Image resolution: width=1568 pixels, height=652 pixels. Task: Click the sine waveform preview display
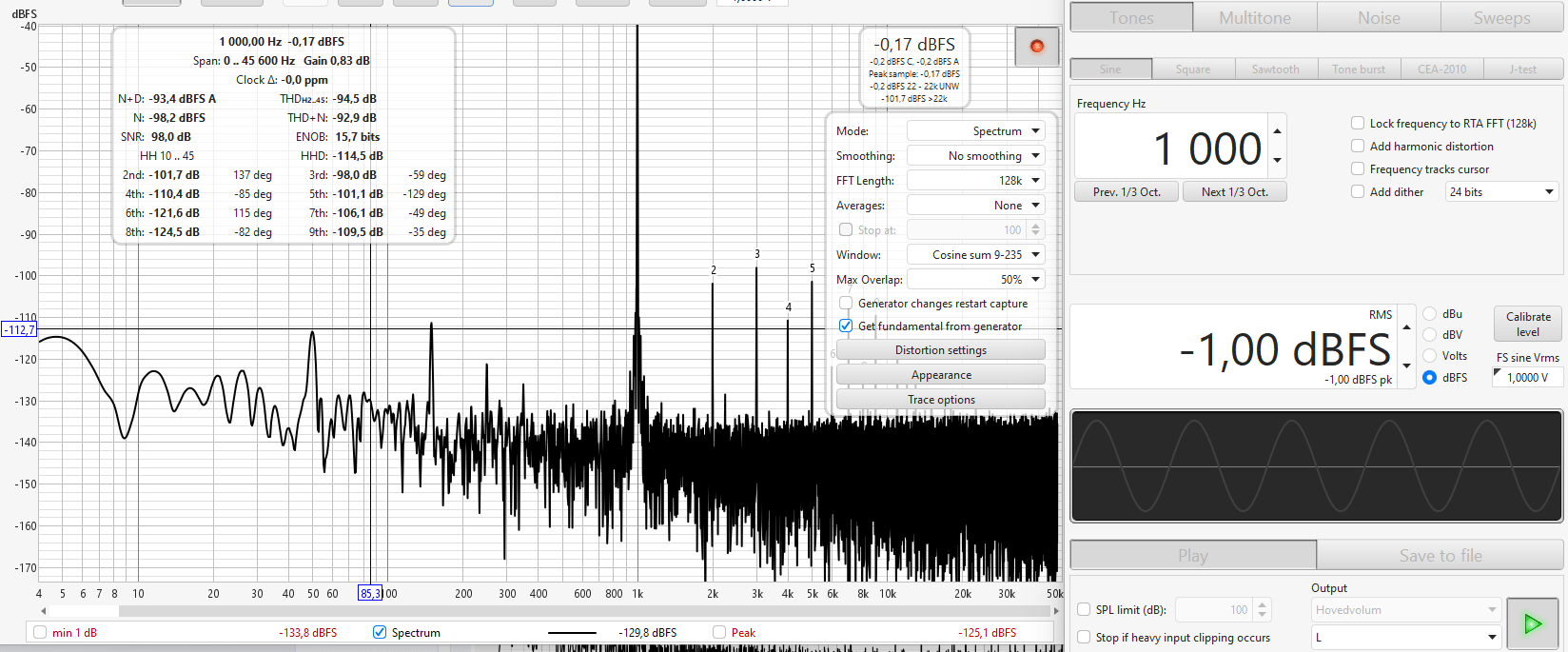pyautogui.click(x=1317, y=466)
